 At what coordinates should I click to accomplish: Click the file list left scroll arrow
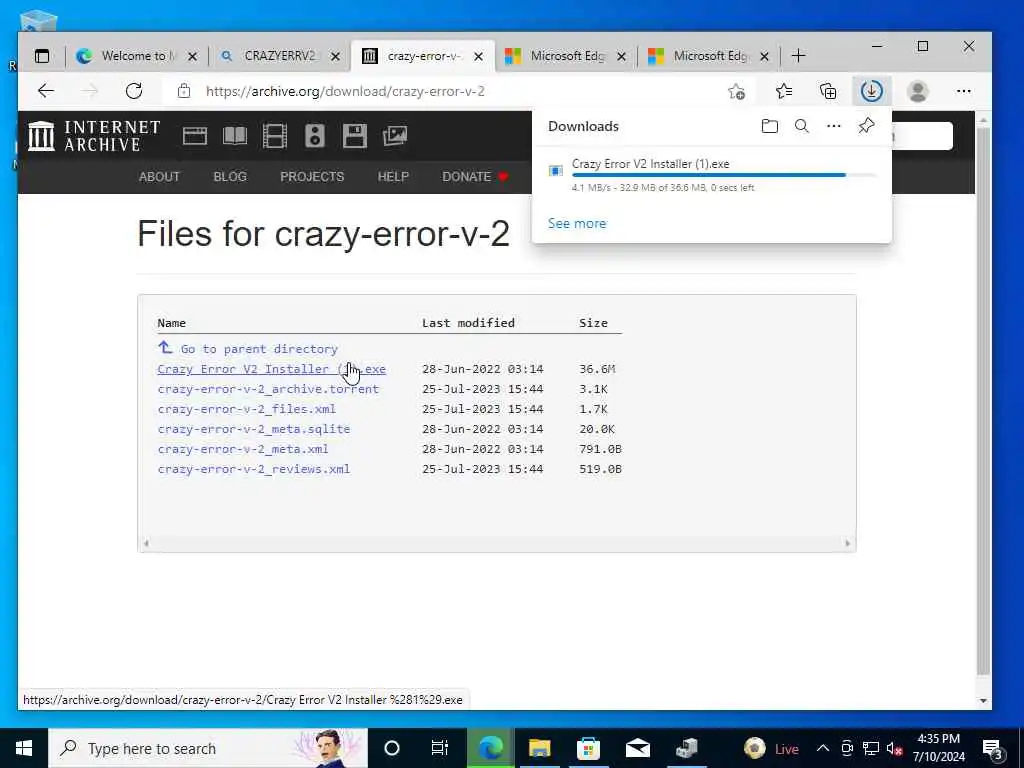point(146,543)
